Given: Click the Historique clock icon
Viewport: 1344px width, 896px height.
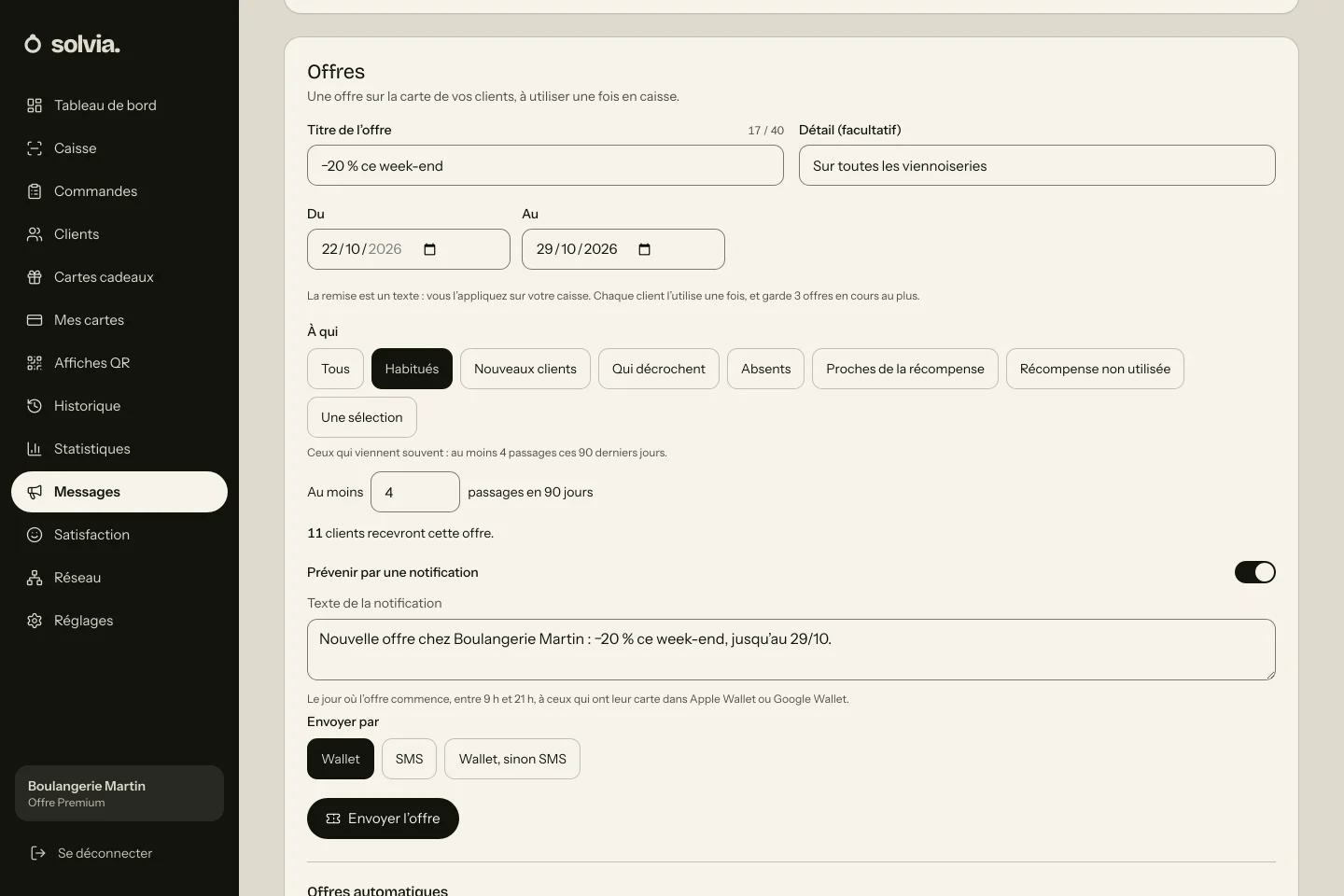Looking at the screenshot, I should tap(35, 406).
